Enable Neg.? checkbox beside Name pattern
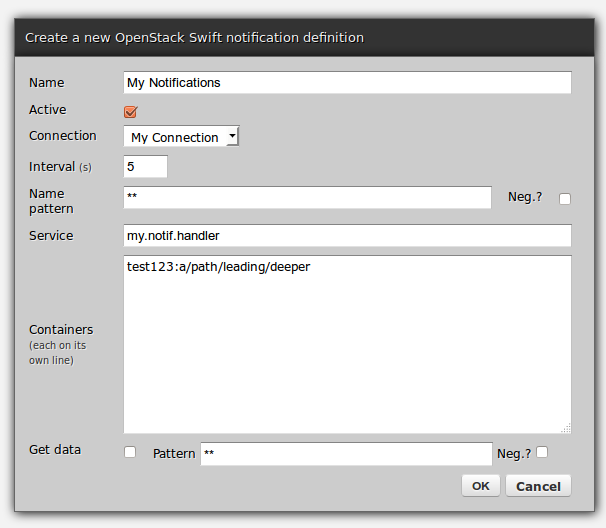Screen dimensions: 606x528 (x=565, y=199)
